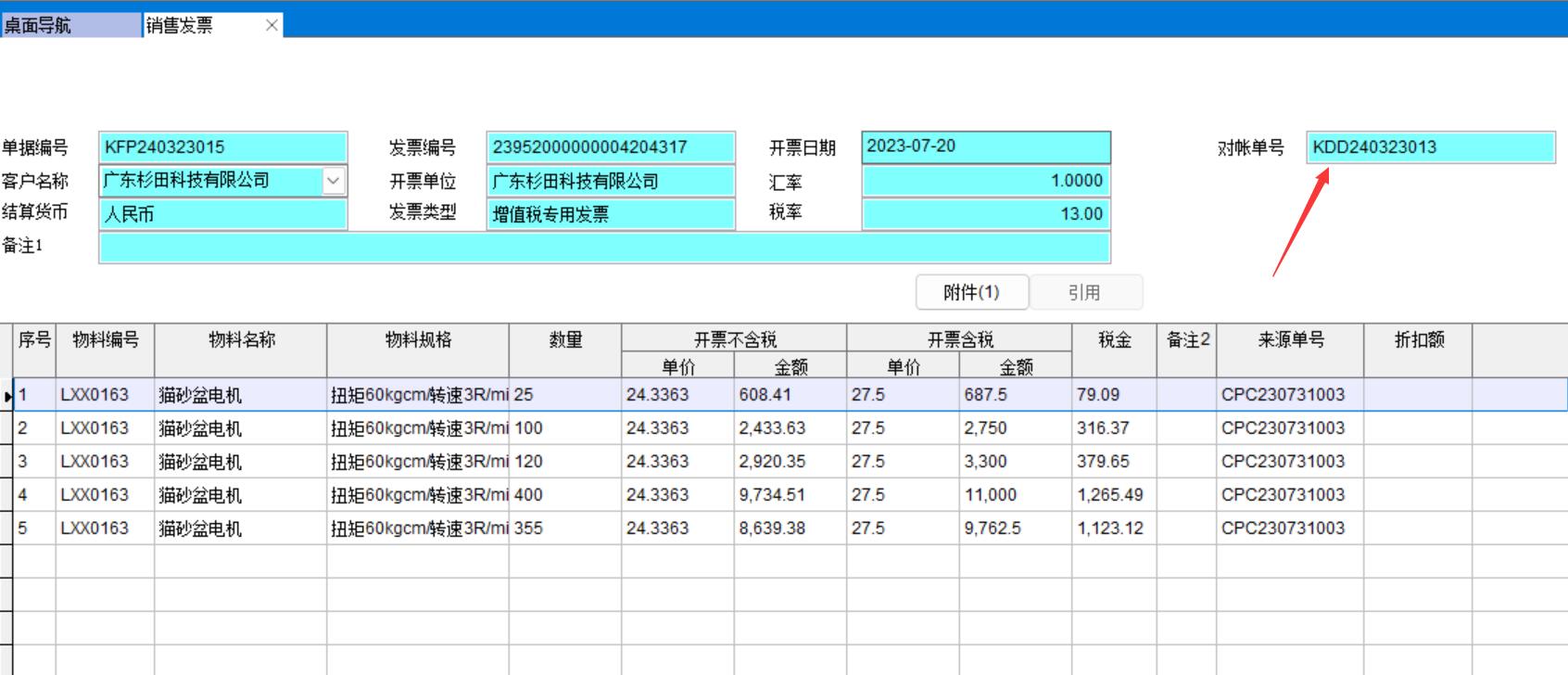The height and width of the screenshot is (675, 1568).
Task: Click the 发票类型 field 增值税专用发票
Action: pos(610,214)
